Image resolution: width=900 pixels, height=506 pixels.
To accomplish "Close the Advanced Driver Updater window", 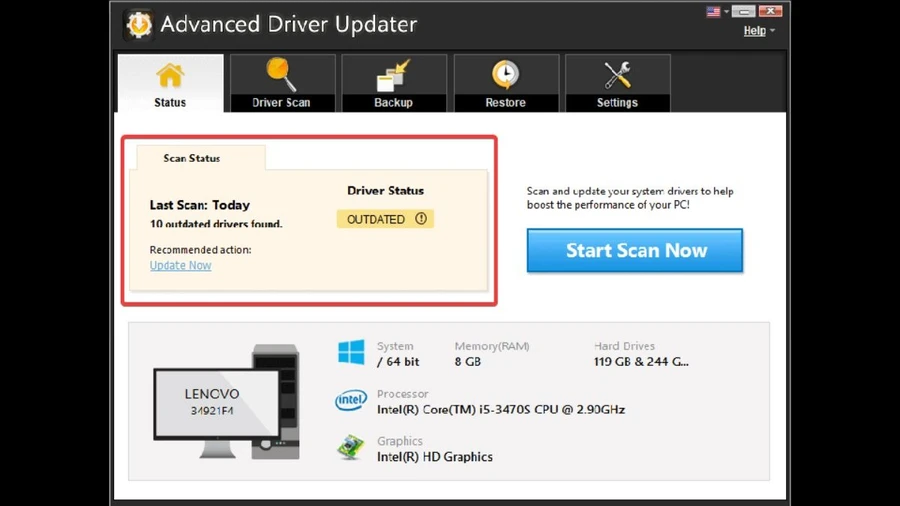I will [x=770, y=11].
